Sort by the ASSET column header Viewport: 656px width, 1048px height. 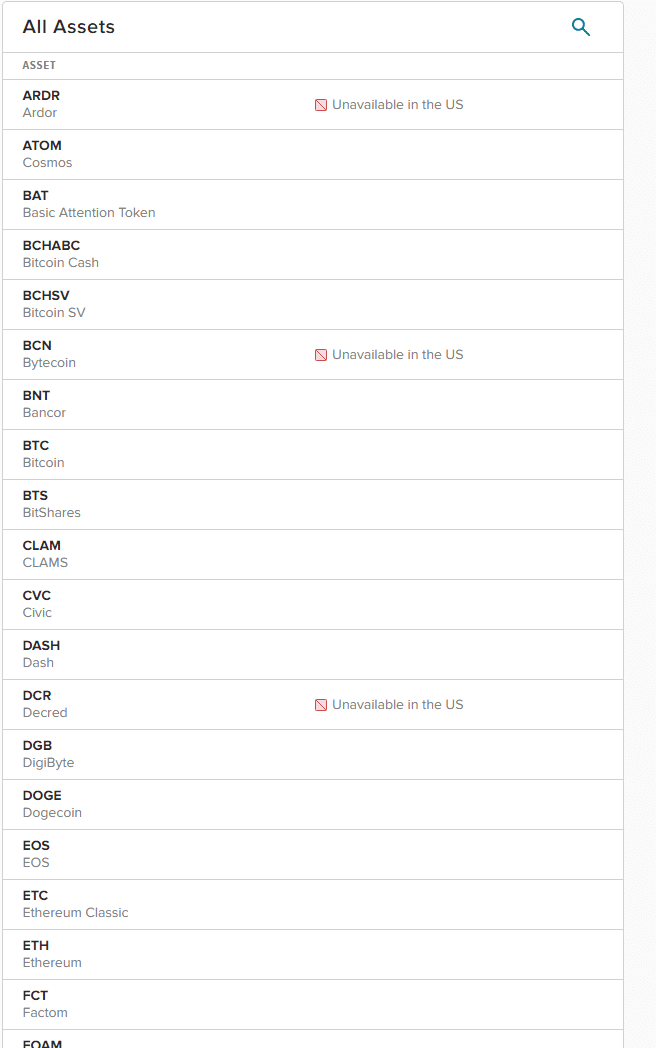(x=39, y=66)
